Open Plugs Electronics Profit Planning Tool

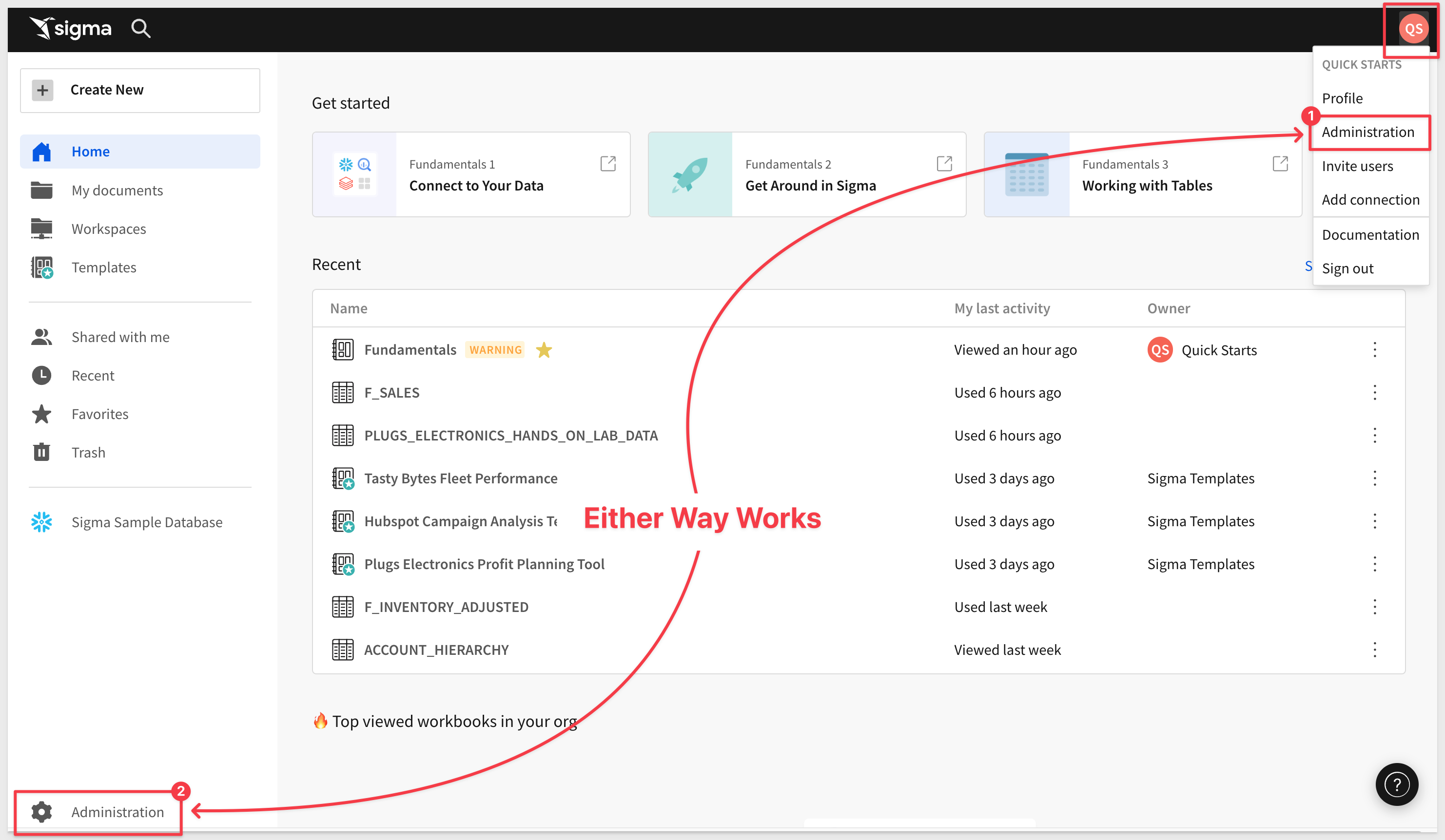click(x=859, y=564)
